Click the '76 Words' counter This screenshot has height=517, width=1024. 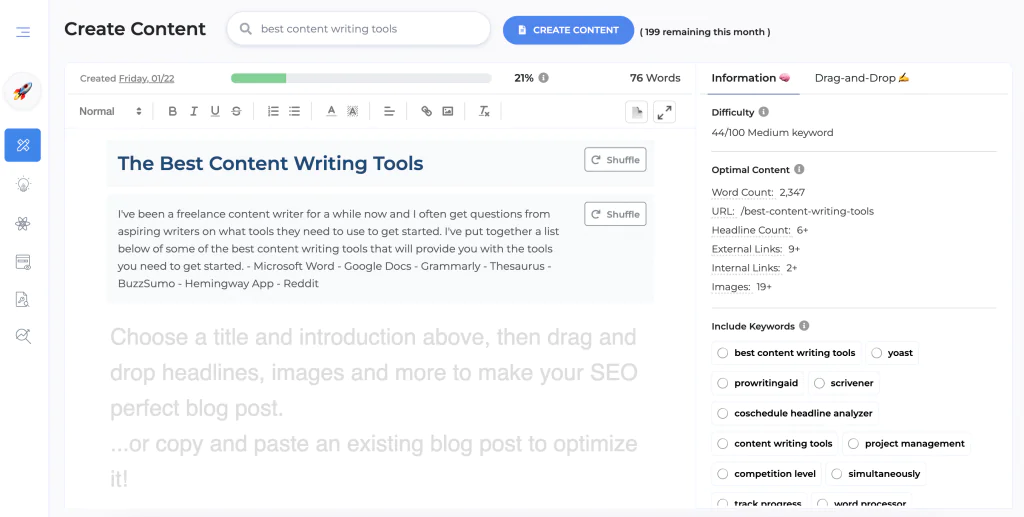pyautogui.click(x=655, y=78)
